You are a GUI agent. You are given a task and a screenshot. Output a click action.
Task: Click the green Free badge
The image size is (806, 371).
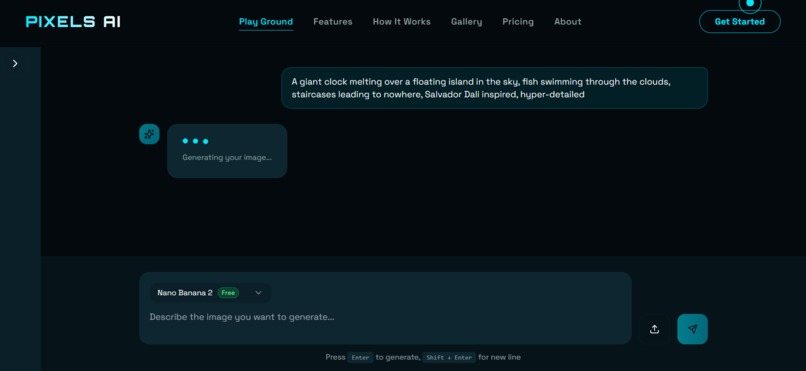[x=228, y=293]
